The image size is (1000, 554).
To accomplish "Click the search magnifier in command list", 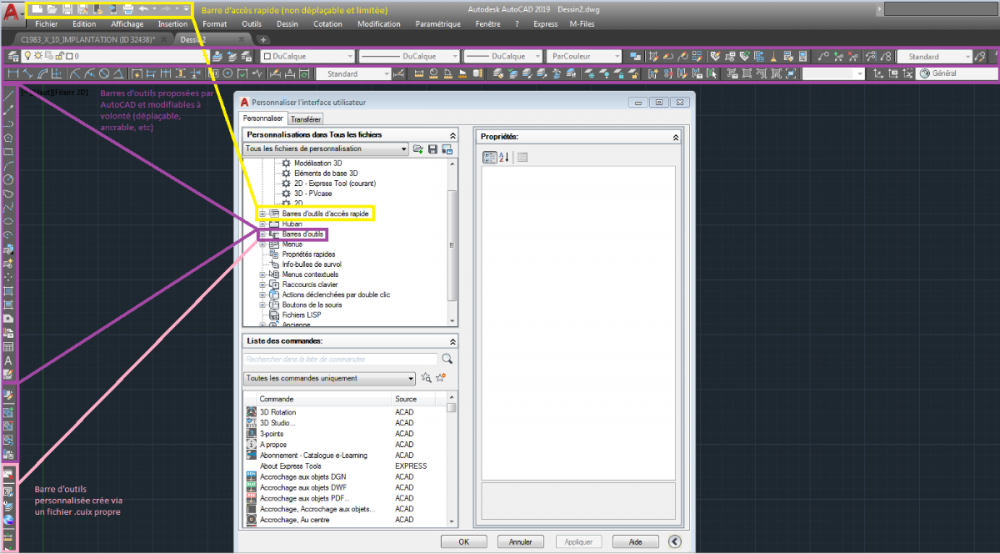I will pyautogui.click(x=447, y=359).
